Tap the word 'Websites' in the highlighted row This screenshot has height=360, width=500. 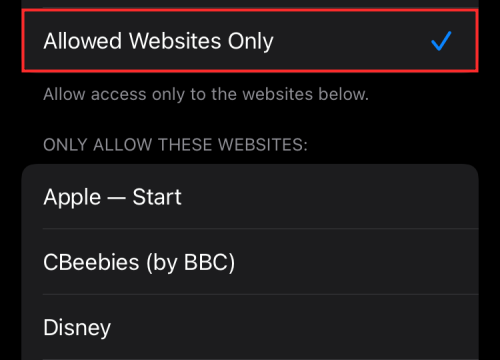(x=175, y=41)
